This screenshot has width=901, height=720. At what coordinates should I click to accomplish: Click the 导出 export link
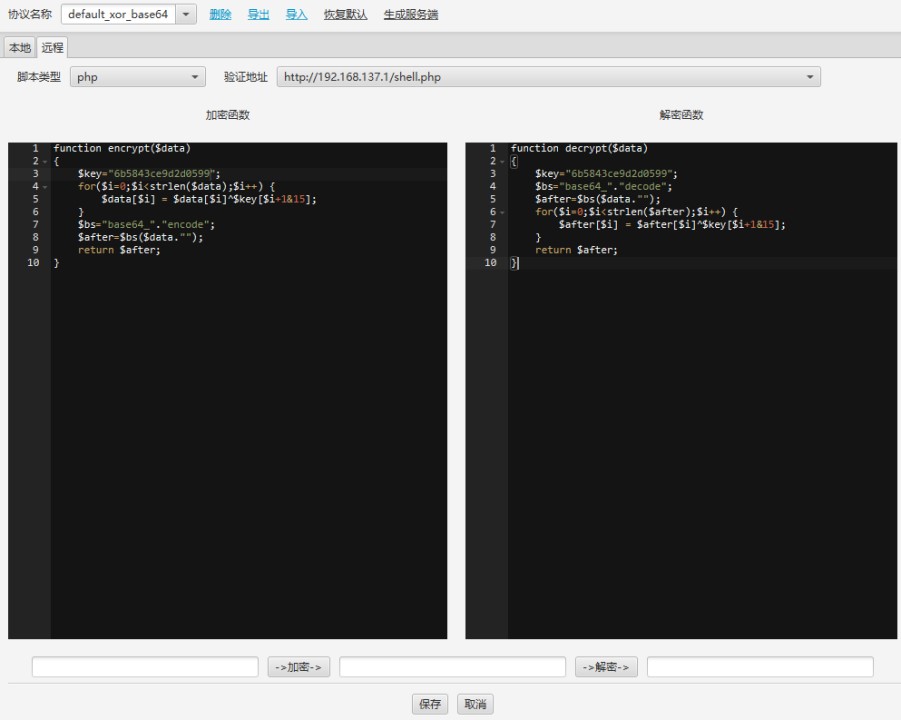(x=259, y=14)
